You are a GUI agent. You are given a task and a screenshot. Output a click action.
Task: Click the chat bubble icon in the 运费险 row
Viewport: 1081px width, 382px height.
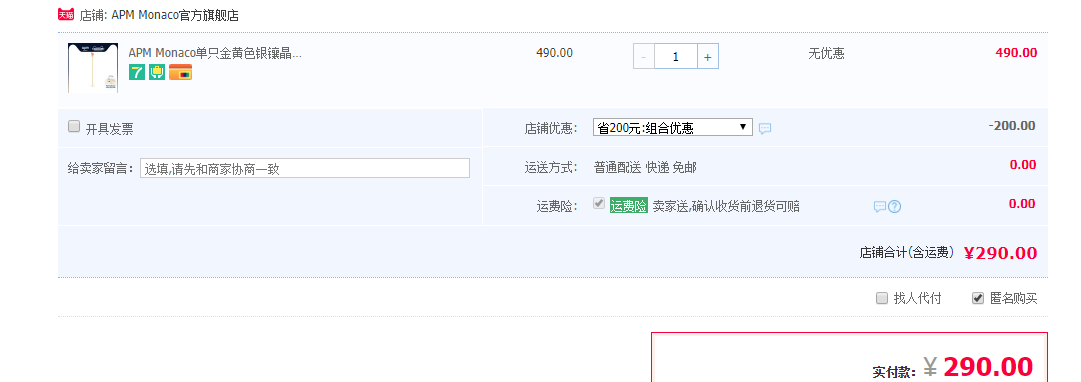point(880,206)
